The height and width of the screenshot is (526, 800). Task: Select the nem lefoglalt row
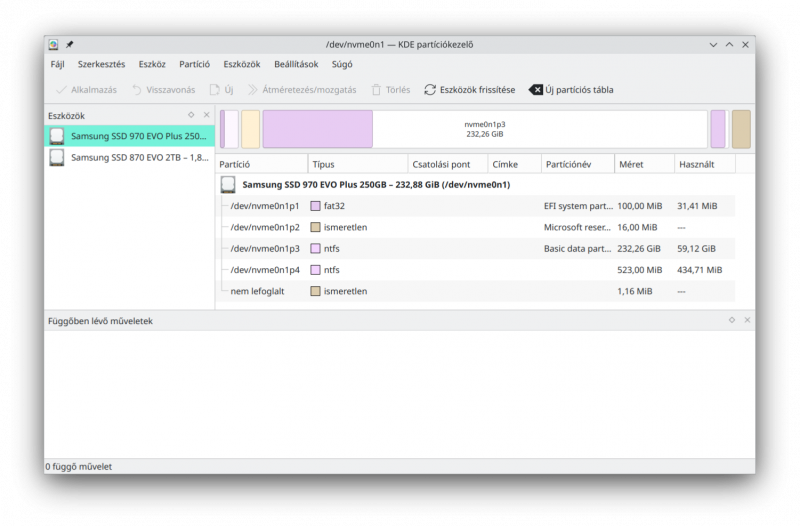(x=477, y=291)
